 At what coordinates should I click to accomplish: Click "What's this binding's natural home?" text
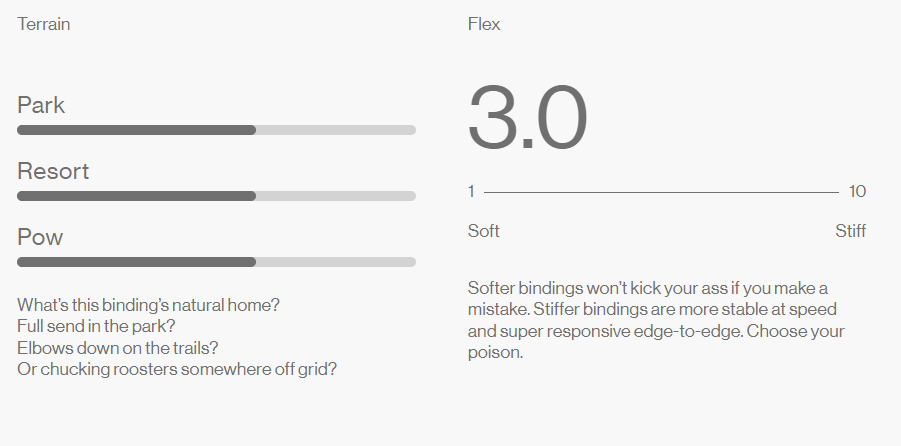(x=148, y=305)
